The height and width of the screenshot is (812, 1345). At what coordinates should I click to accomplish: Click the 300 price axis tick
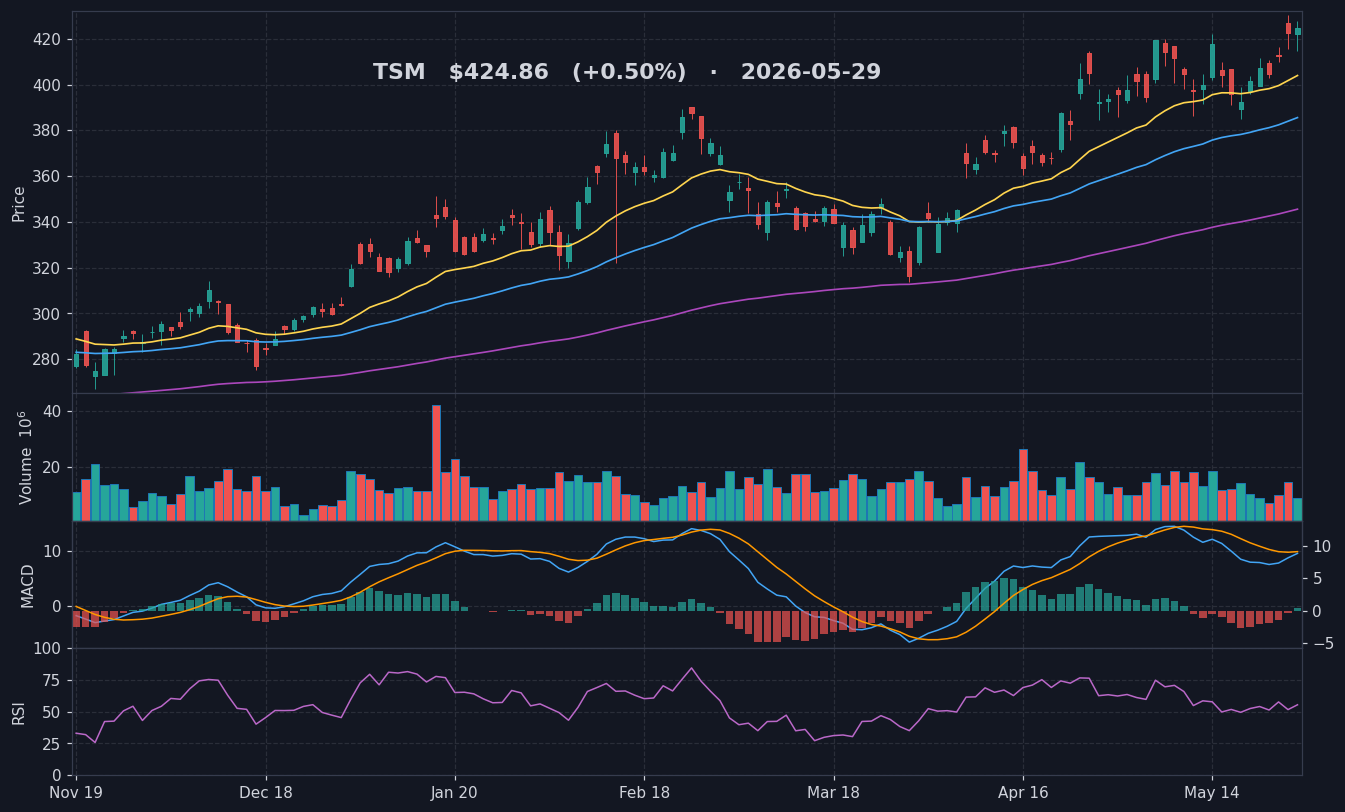[x=47, y=314]
